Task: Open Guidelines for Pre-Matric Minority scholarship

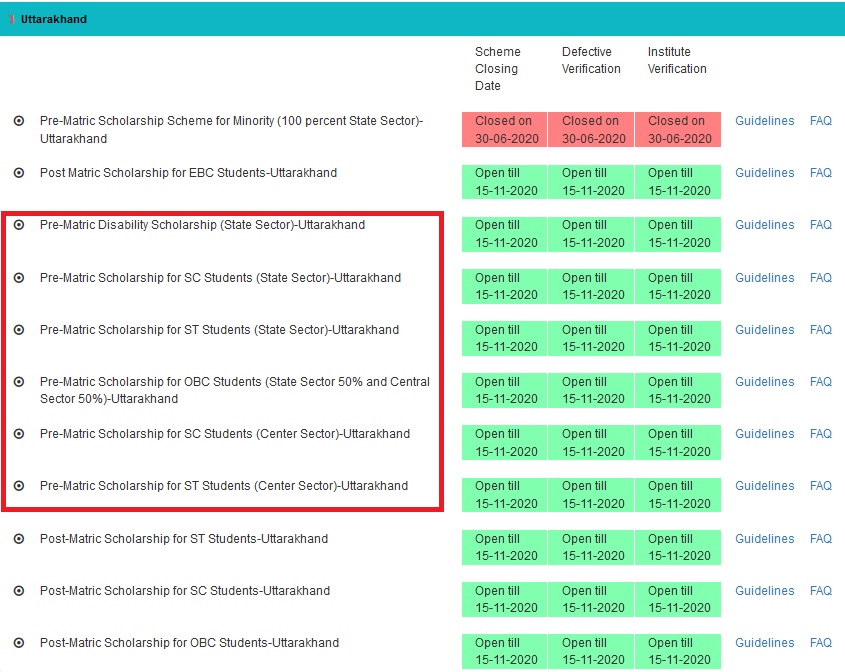Action: point(764,121)
